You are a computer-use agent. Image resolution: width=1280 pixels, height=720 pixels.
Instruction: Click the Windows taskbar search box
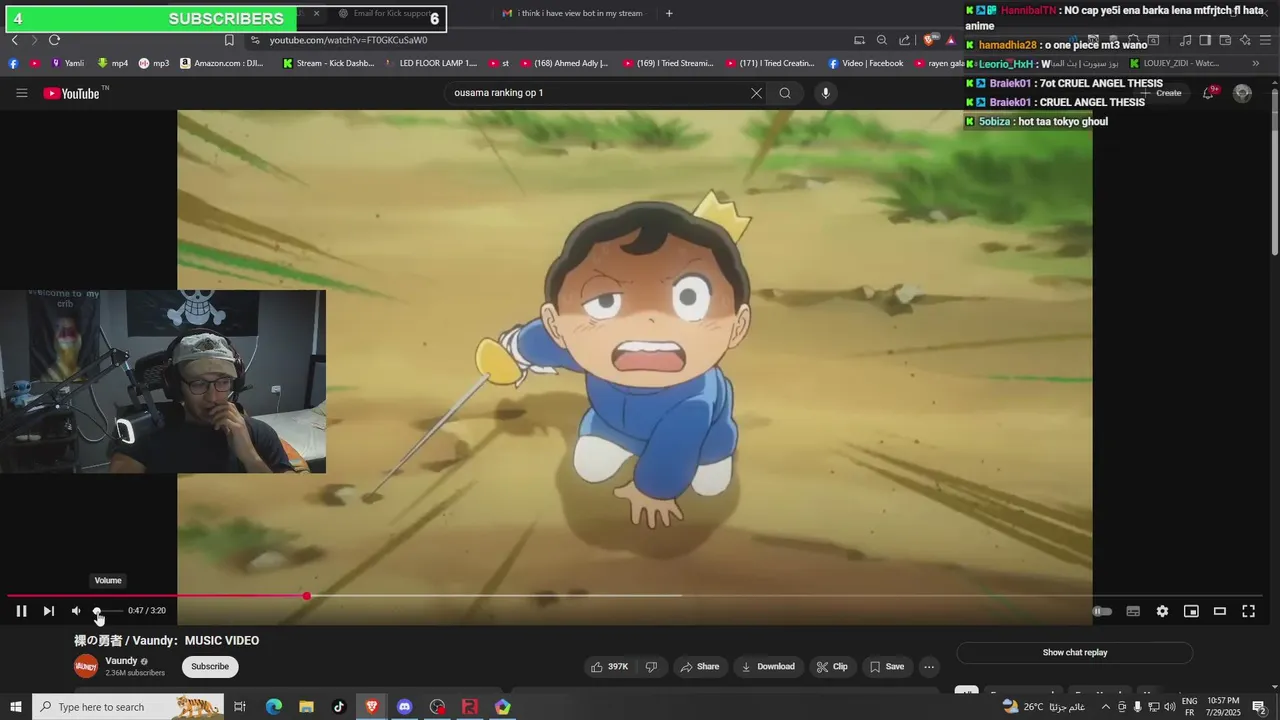(x=128, y=707)
